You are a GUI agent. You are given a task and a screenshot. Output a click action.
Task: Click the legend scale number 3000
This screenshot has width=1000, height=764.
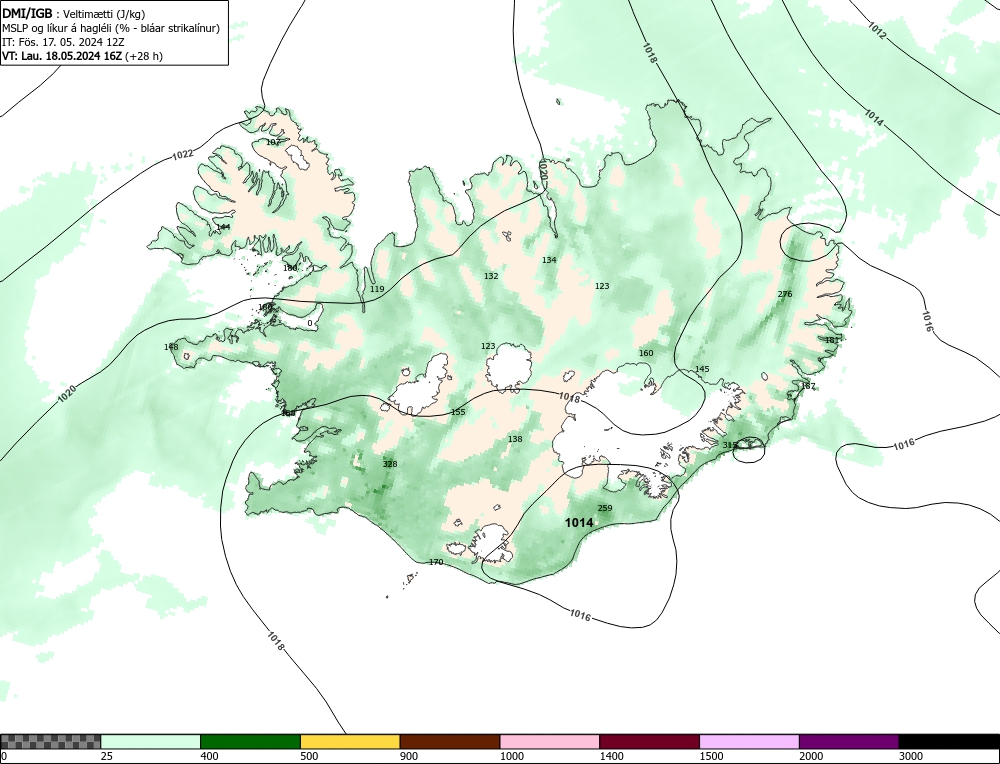911,756
